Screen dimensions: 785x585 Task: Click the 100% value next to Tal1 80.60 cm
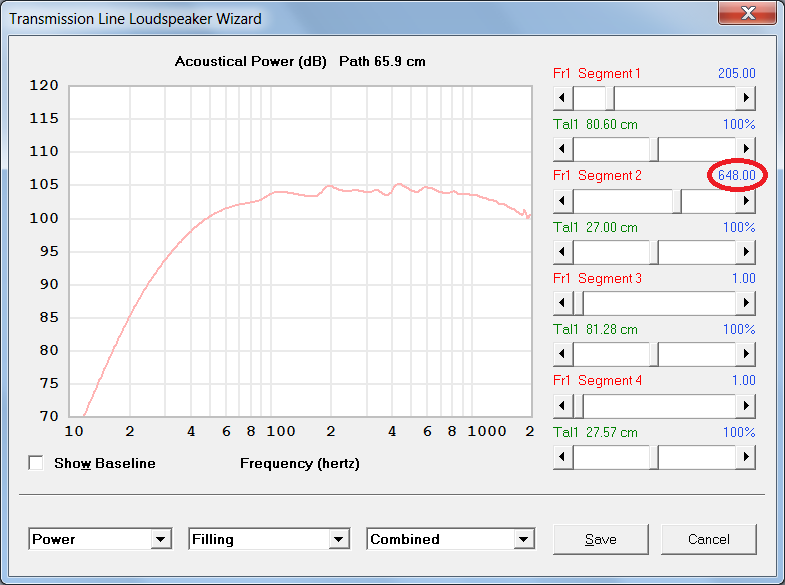pyautogui.click(x=739, y=124)
